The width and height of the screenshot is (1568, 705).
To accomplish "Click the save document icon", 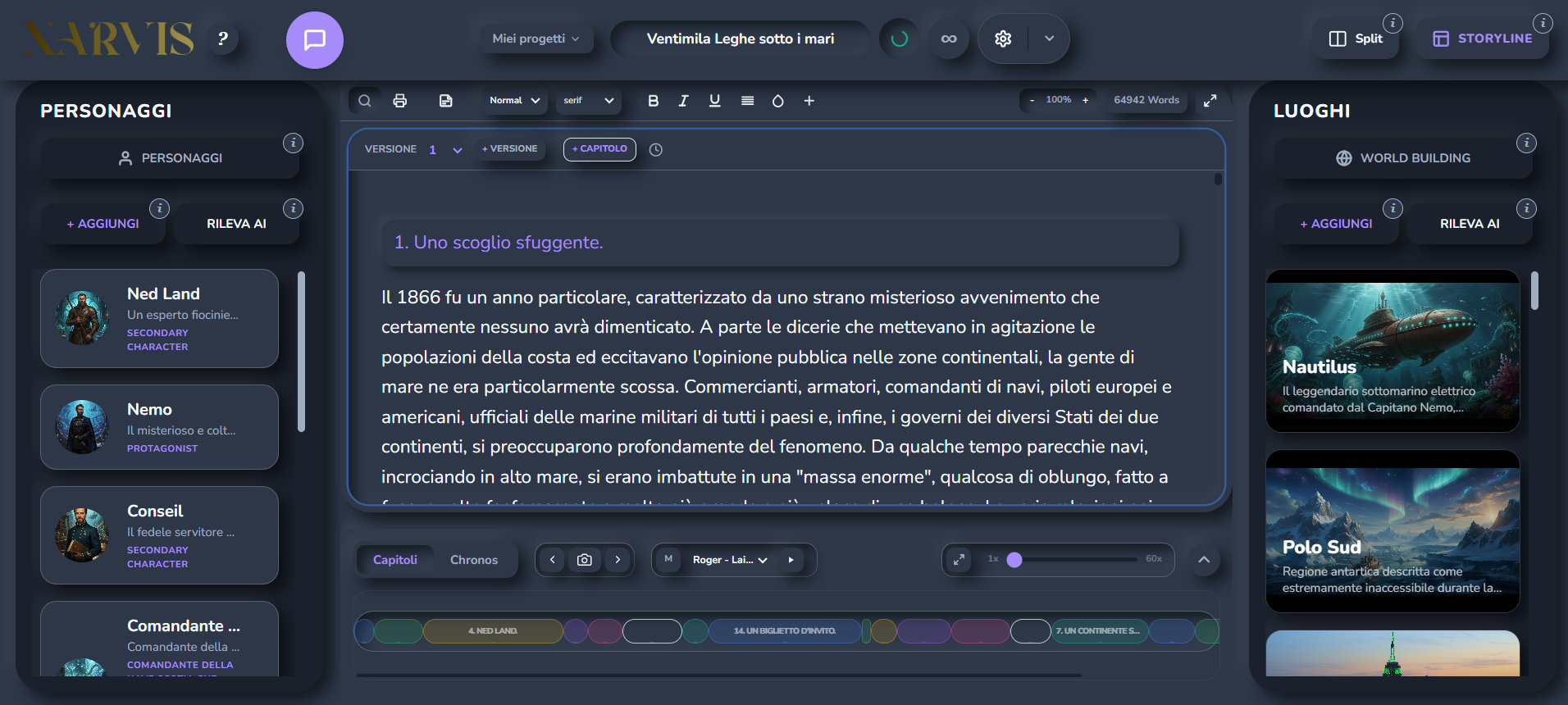I will (x=445, y=101).
